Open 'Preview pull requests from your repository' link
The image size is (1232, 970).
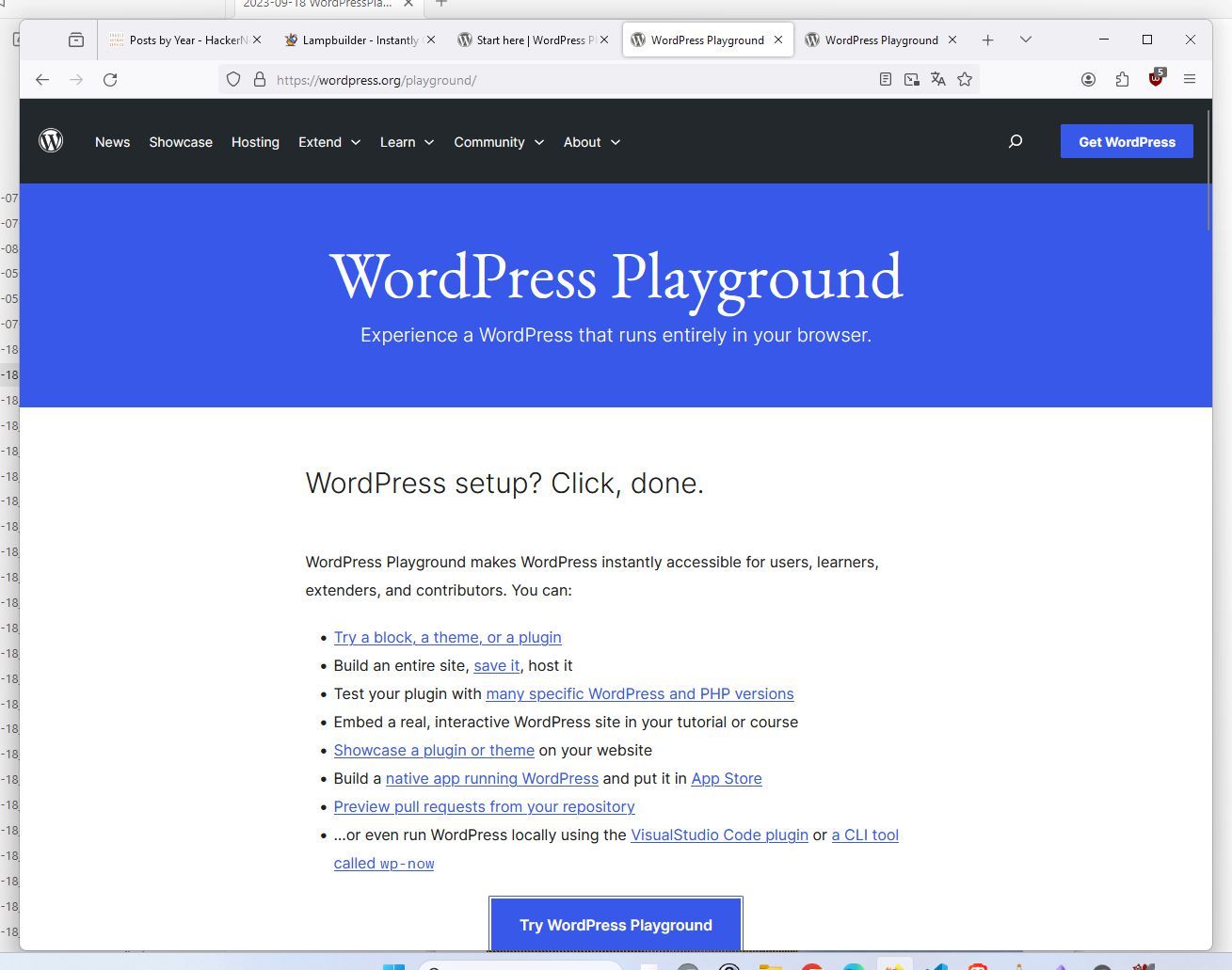point(484,806)
